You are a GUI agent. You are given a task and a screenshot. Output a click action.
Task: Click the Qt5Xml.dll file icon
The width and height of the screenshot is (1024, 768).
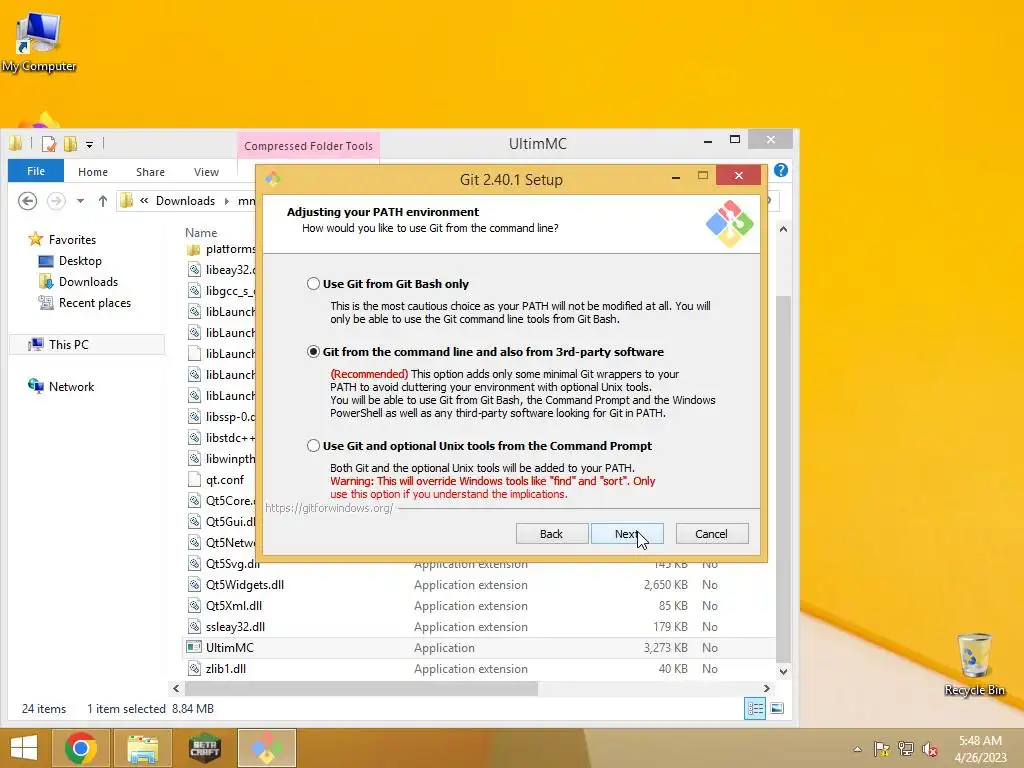[194, 605]
